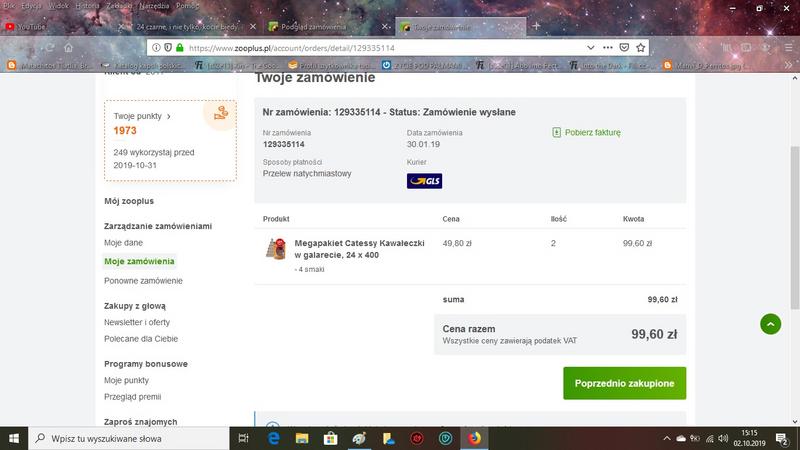Screen dimensions: 800x450
Task: Open 'Życie pod palmami' bookmark
Action: pyautogui.click(x=424, y=65)
